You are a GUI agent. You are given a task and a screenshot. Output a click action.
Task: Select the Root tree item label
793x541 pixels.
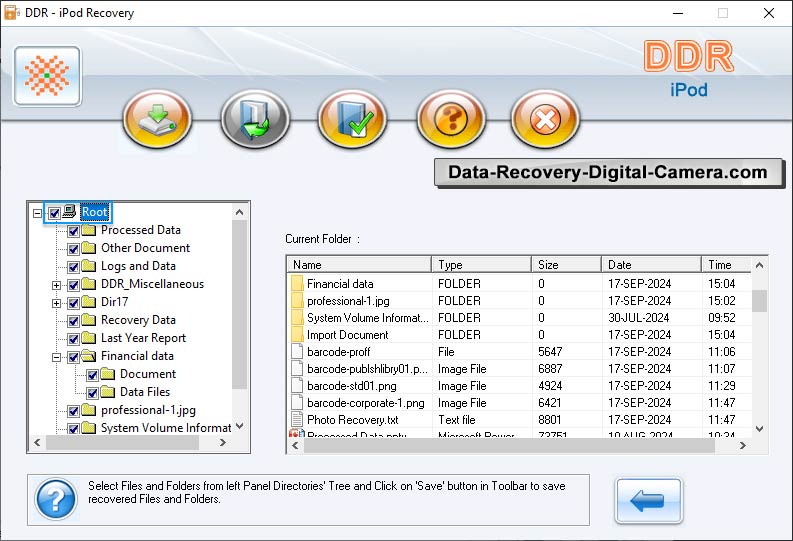tap(95, 212)
